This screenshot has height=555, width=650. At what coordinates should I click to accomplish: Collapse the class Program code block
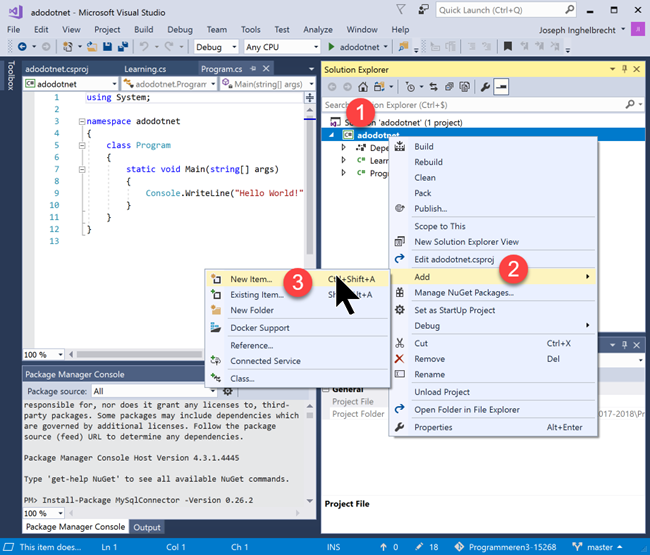coord(82,145)
